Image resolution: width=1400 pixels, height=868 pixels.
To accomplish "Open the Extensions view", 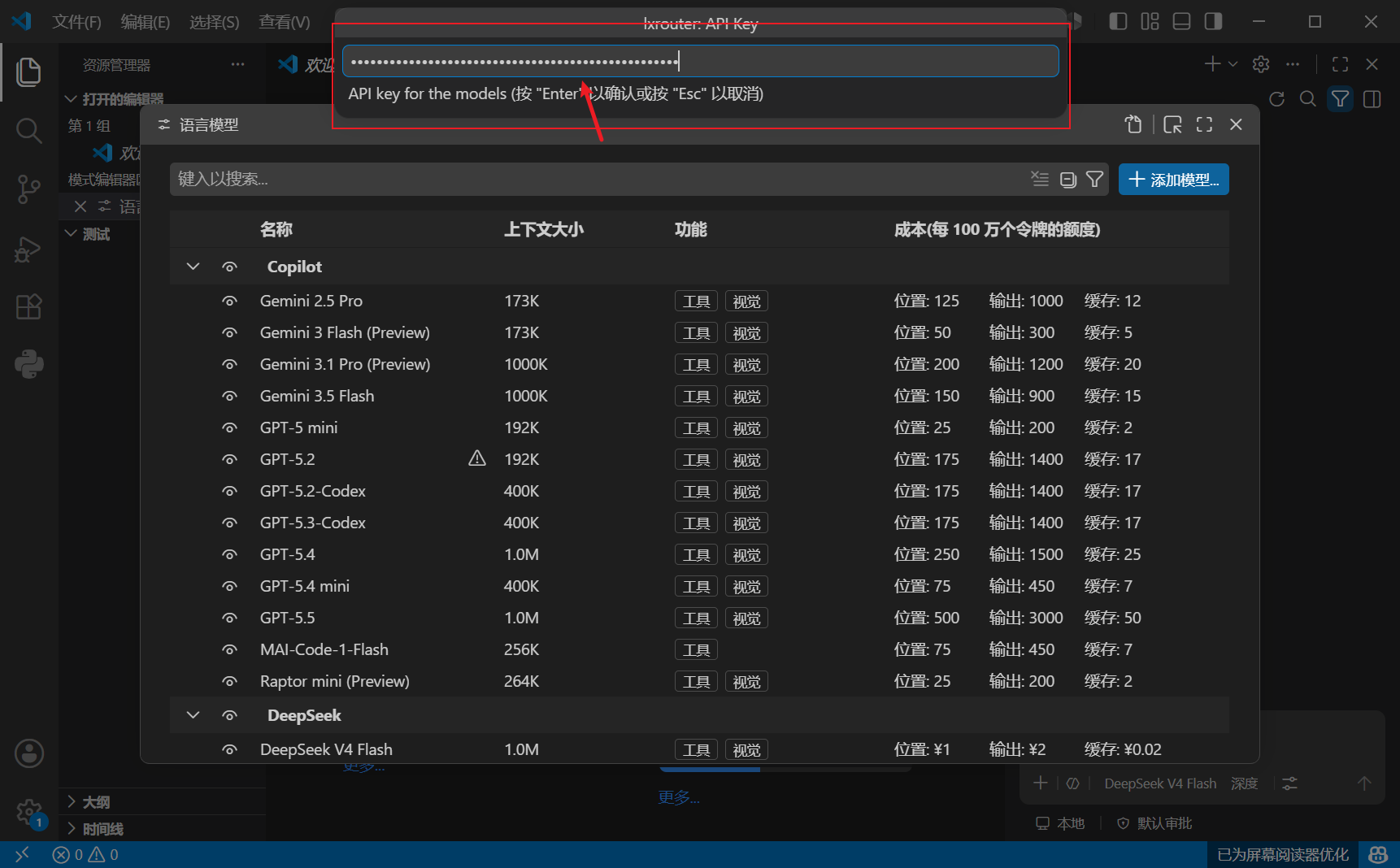I will [x=28, y=307].
